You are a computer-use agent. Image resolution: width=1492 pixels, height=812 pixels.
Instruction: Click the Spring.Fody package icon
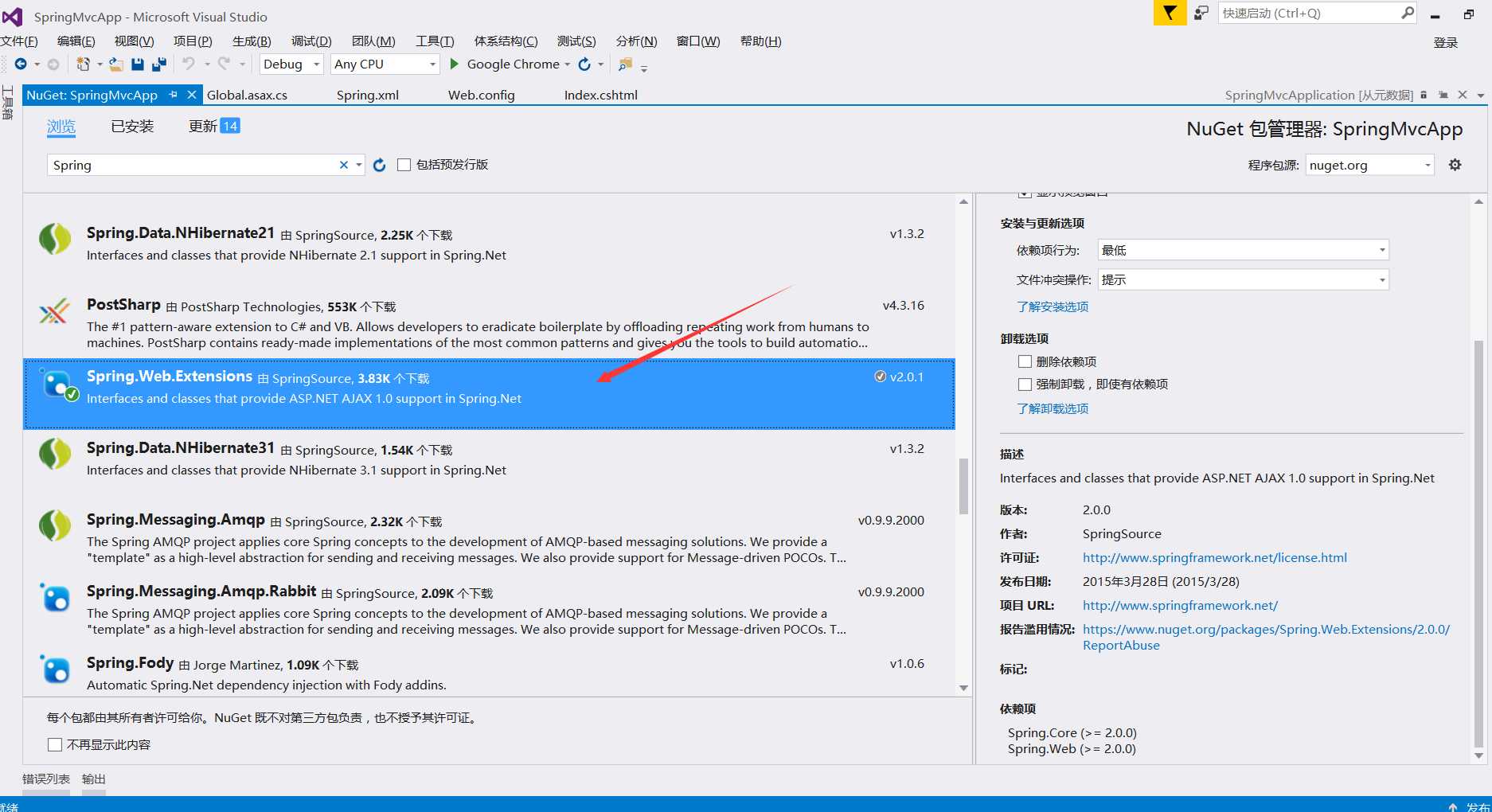tap(55, 669)
